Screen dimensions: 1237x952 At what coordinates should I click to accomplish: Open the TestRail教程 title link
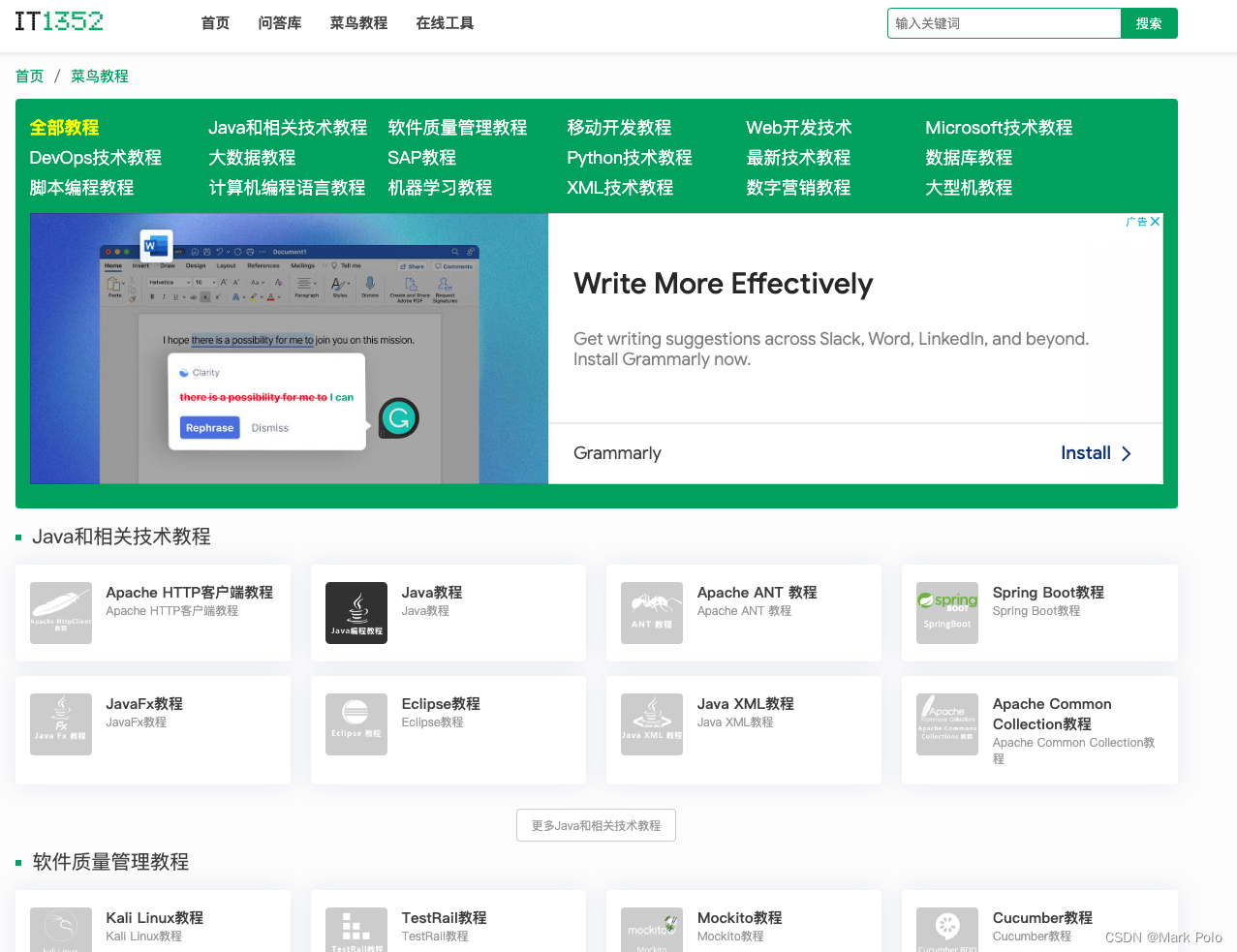pos(445,918)
